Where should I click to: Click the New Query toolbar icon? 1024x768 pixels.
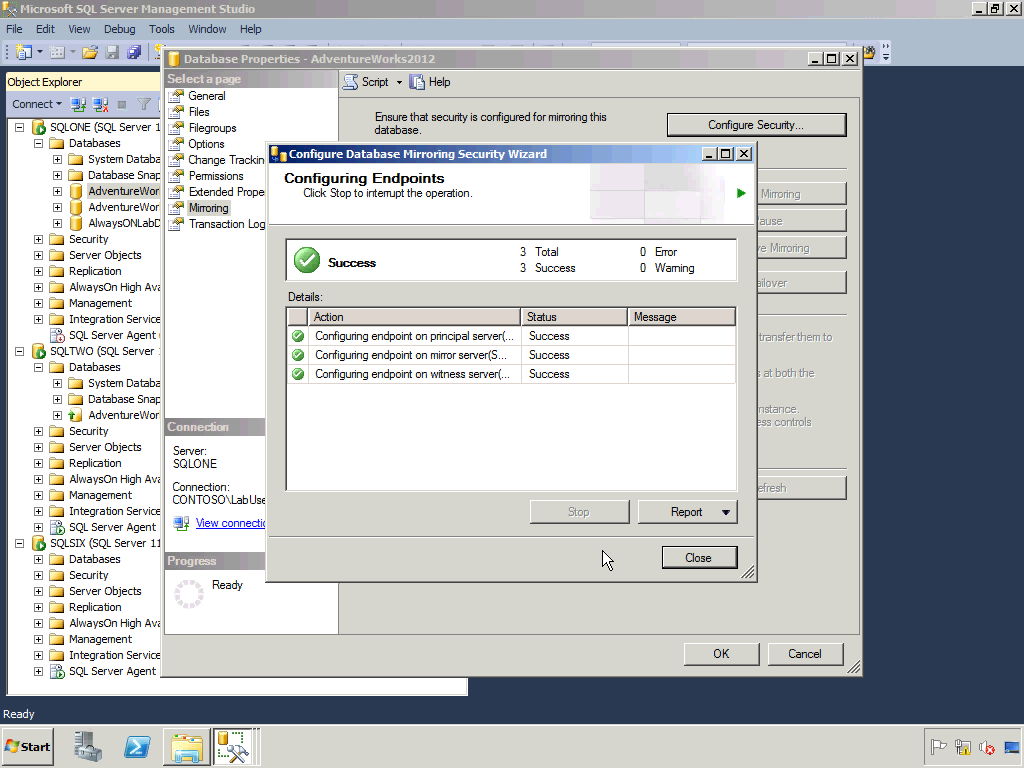tap(24, 52)
